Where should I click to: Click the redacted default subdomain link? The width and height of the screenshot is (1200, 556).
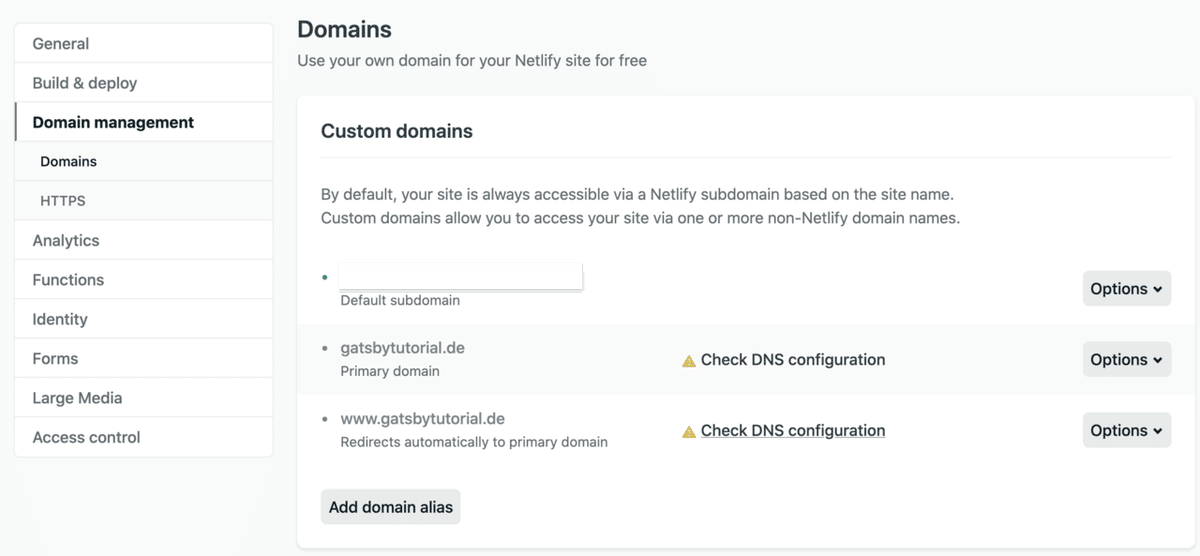click(x=461, y=277)
